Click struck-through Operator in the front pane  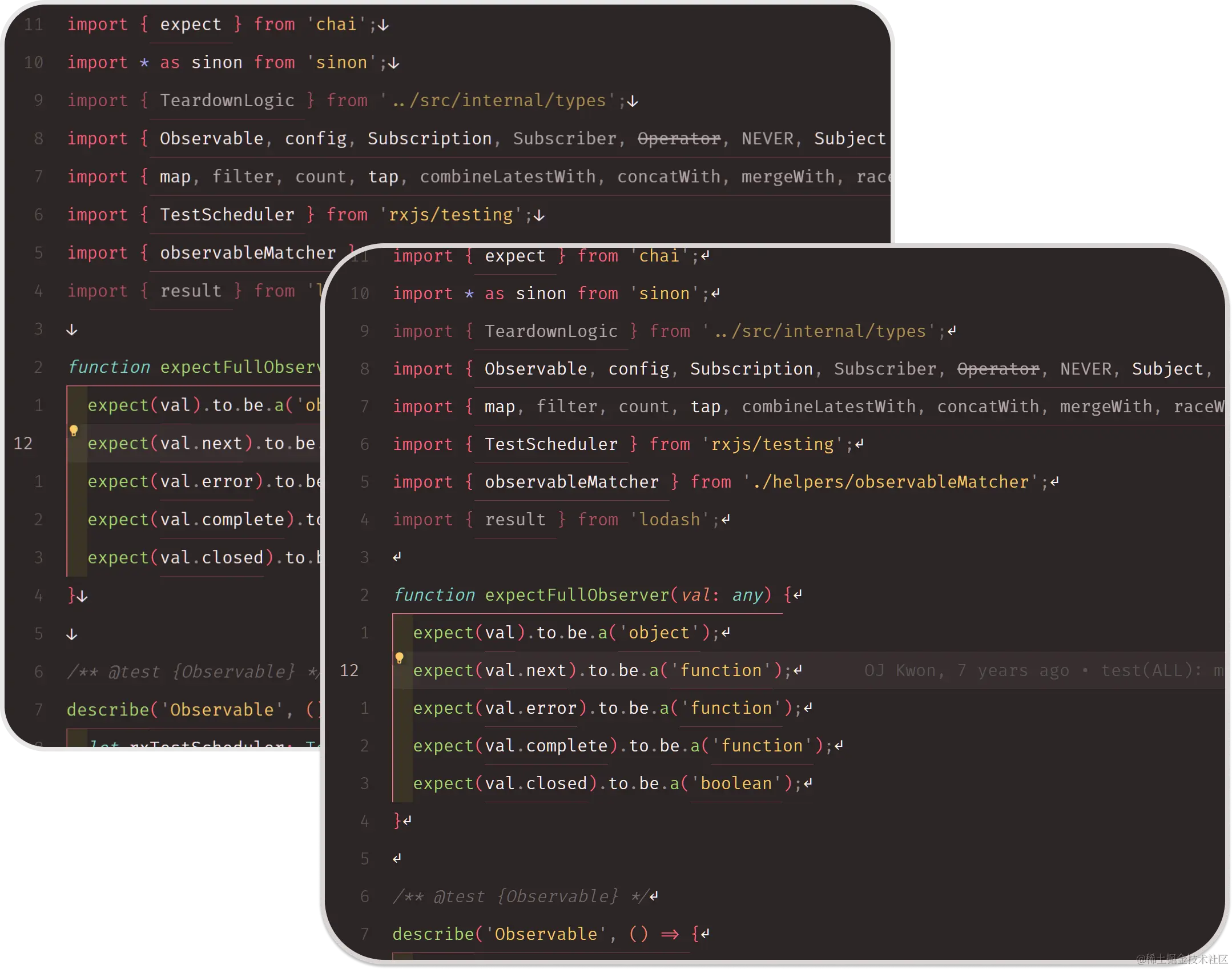point(998,369)
